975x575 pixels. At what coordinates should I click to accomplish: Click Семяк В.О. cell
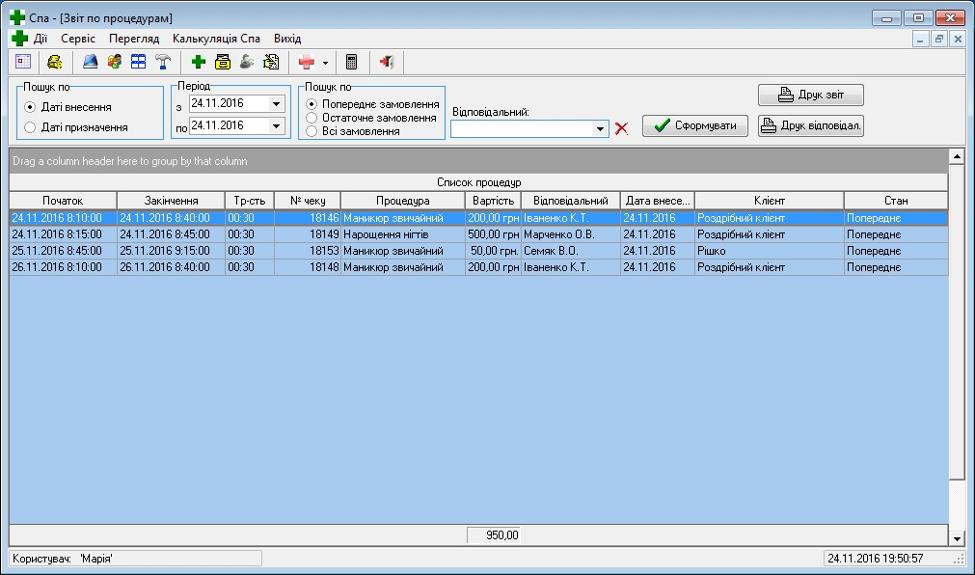pyautogui.click(x=570, y=251)
